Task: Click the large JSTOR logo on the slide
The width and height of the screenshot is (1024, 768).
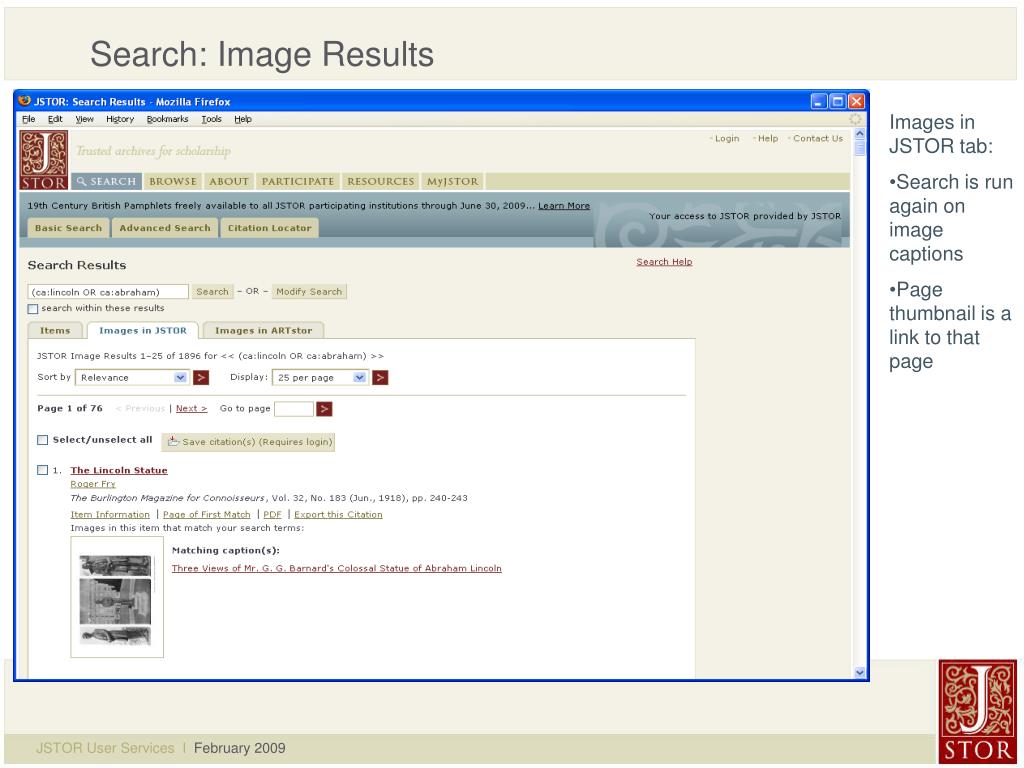Action: [x=977, y=711]
